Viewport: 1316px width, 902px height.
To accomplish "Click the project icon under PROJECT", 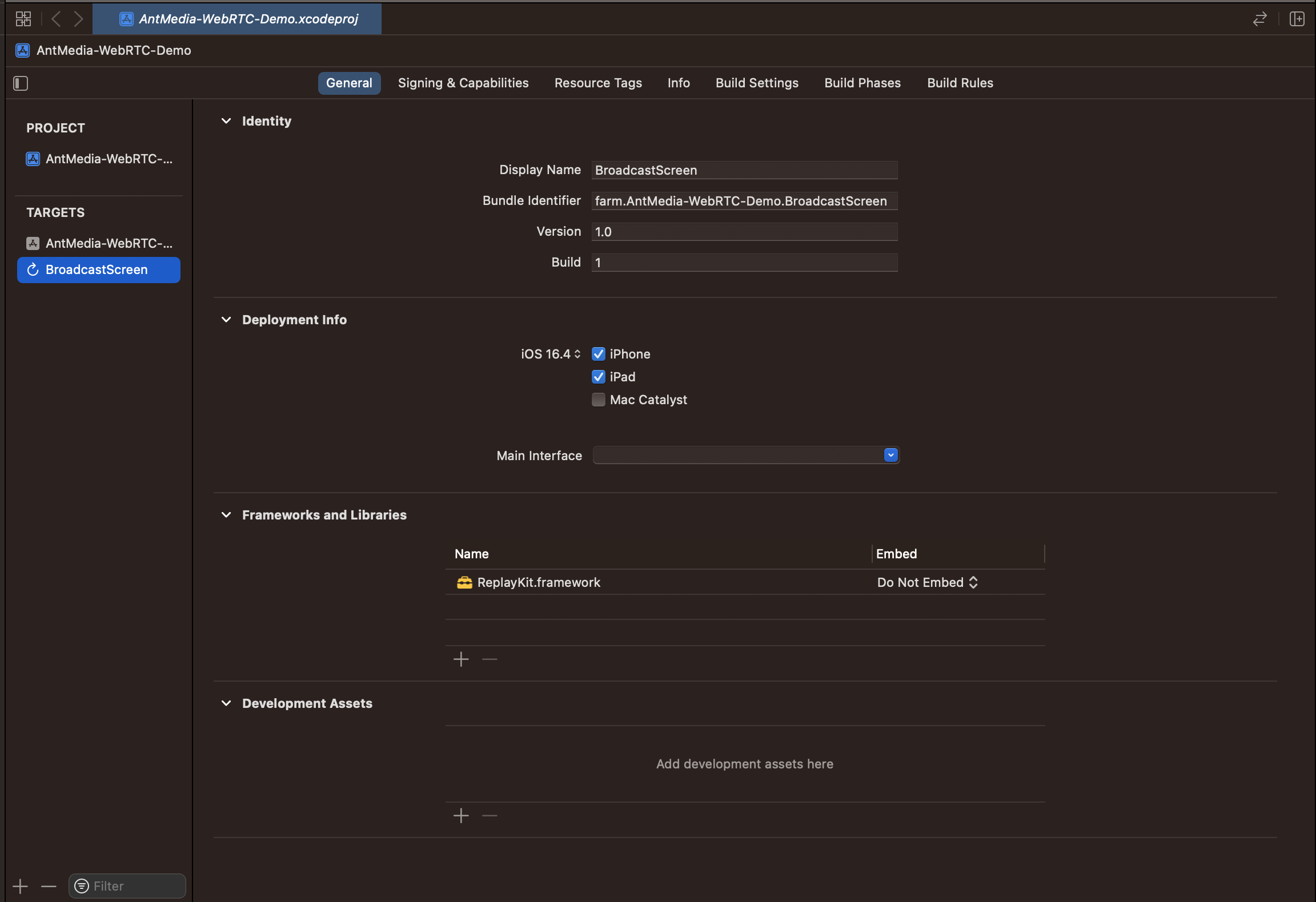I will [33, 159].
